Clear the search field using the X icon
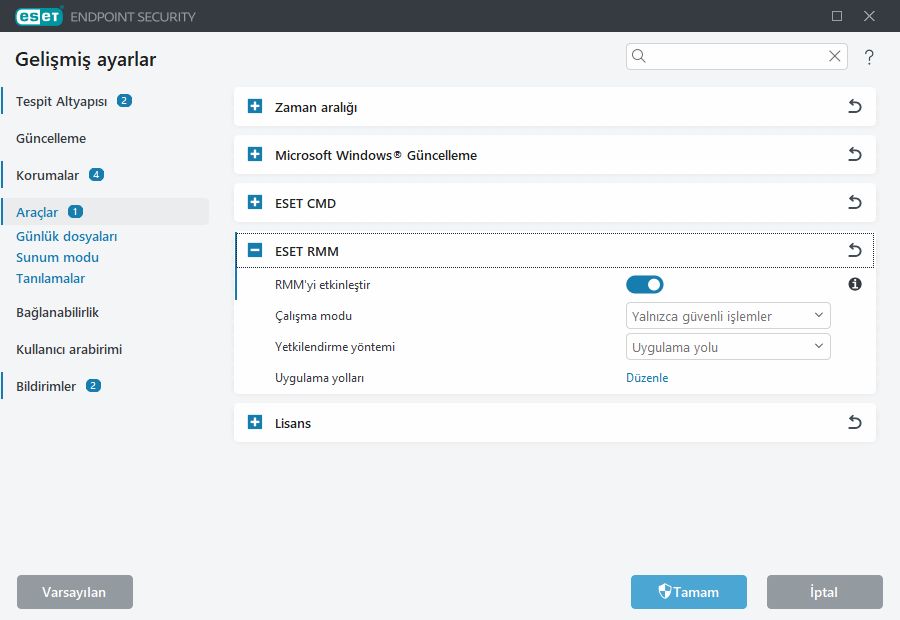Image resolution: width=900 pixels, height=620 pixels. 834,56
